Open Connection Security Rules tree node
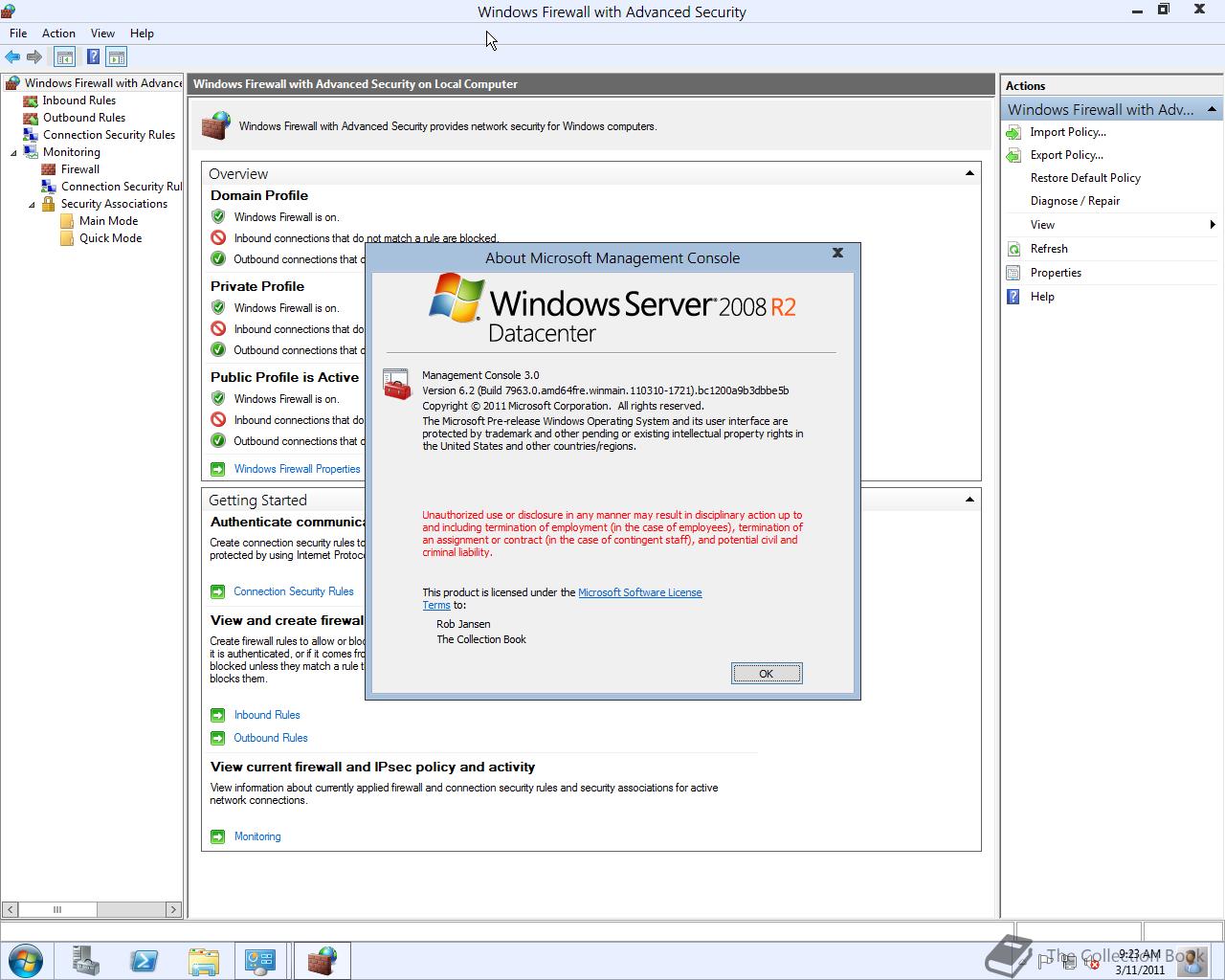The image size is (1225, 980). click(x=109, y=135)
